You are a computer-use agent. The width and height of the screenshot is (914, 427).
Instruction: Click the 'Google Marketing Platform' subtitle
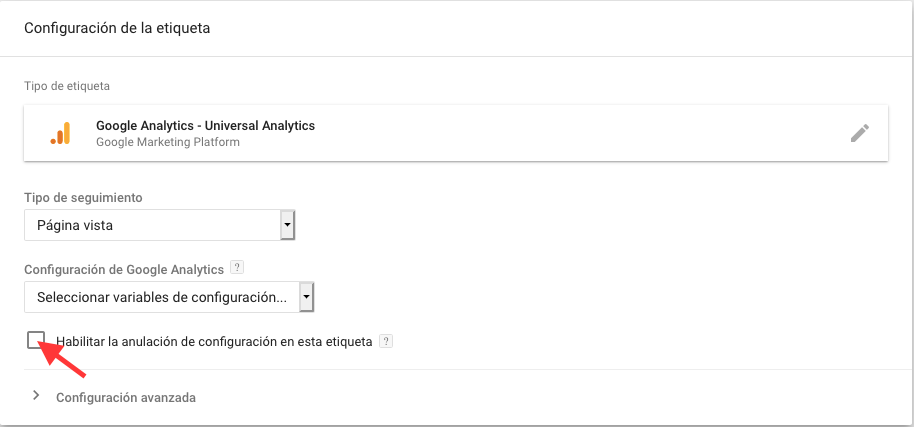[x=168, y=142]
